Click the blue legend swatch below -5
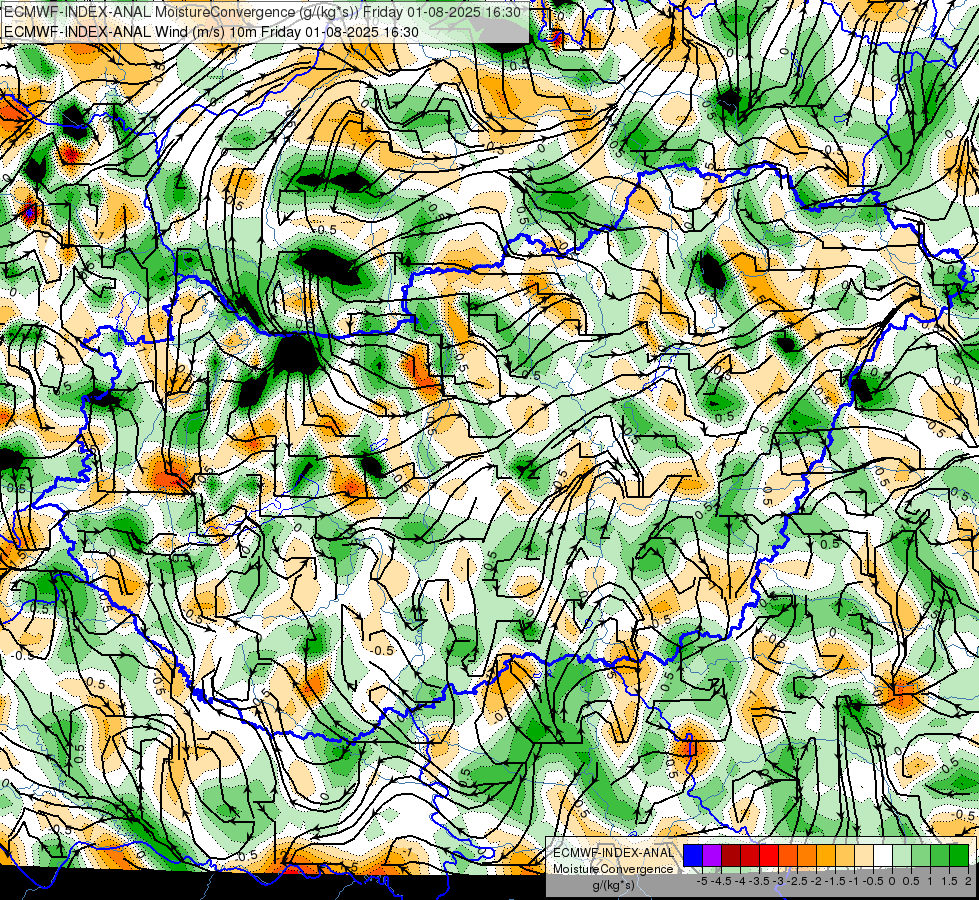 point(693,855)
